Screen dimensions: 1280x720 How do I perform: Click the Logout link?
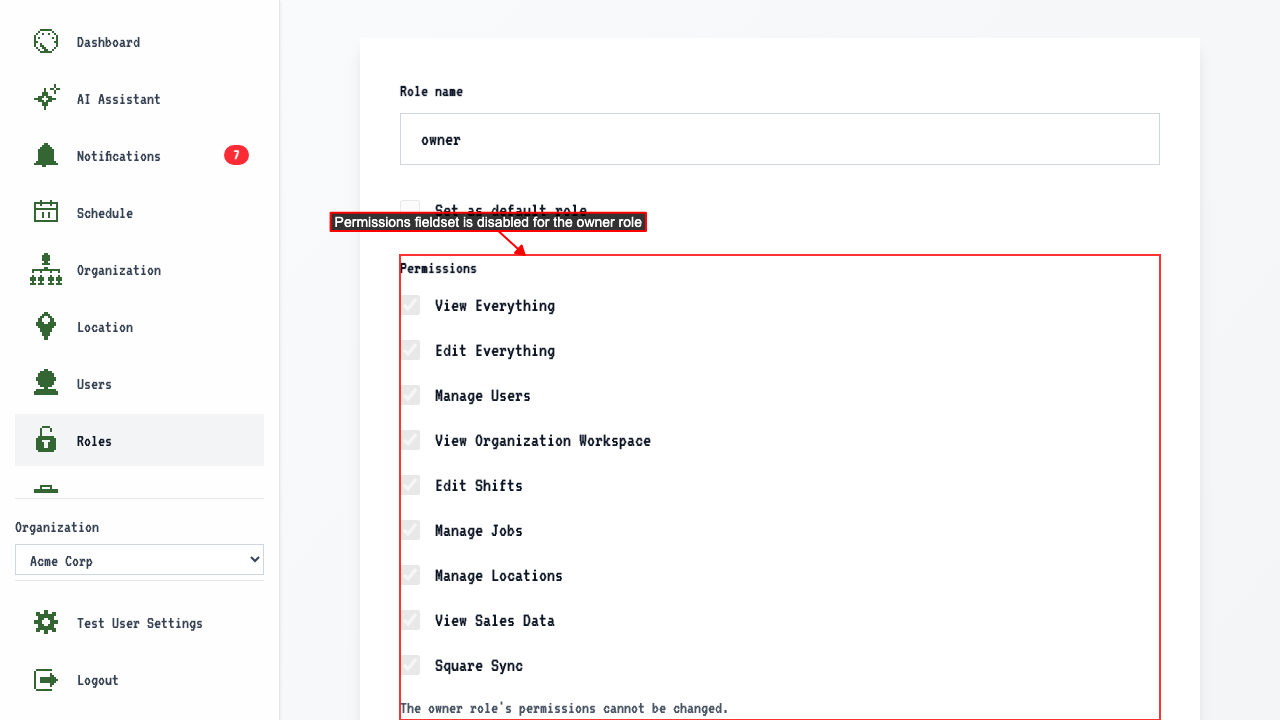pyautogui.click(x=139, y=680)
